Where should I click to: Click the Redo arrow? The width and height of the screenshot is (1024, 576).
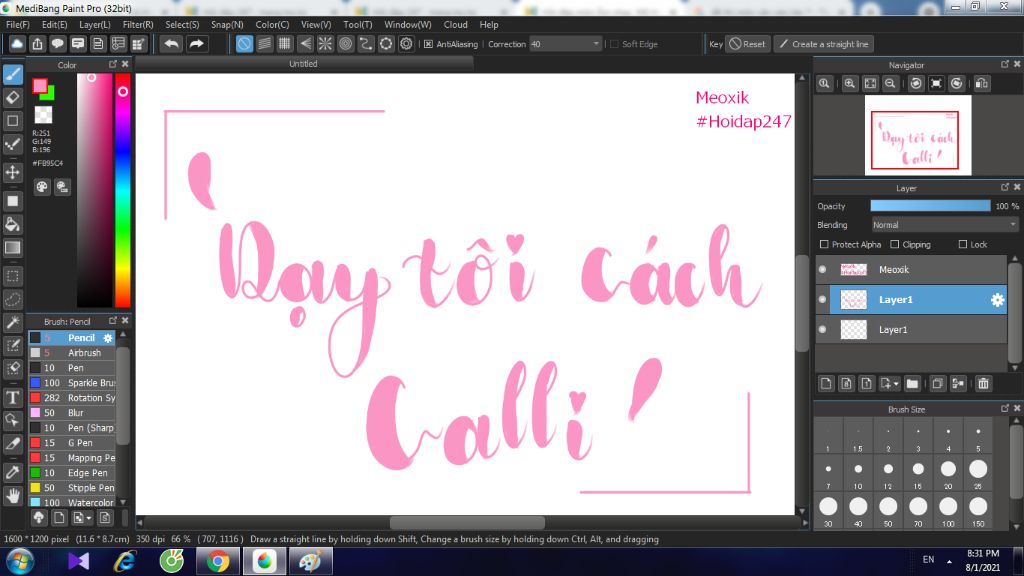tap(196, 44)
